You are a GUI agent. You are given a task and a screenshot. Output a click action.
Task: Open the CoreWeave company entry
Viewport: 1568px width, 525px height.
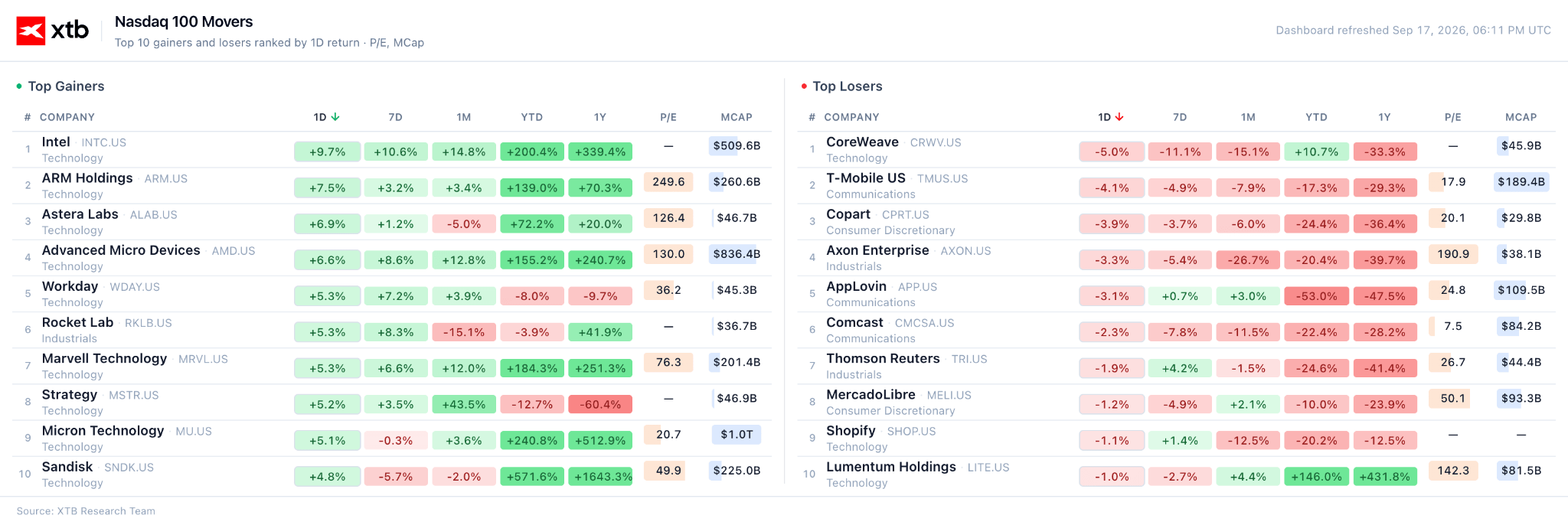(x=862, y=142)
